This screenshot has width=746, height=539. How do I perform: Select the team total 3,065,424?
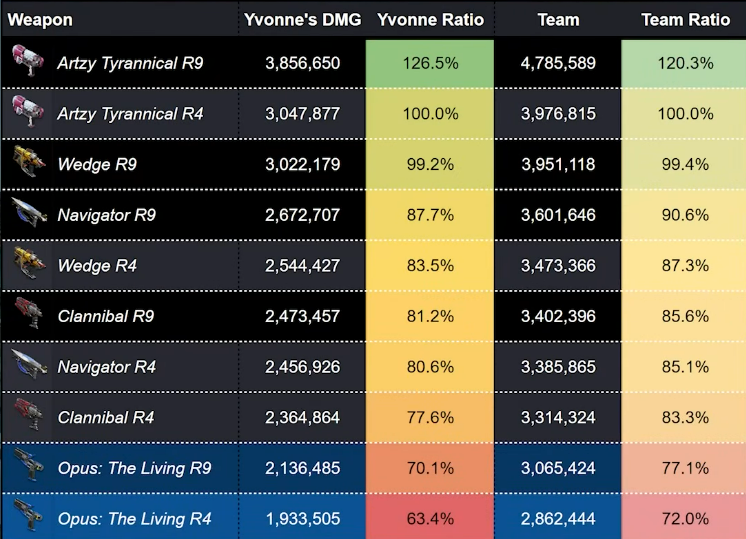tap(558, 469)
